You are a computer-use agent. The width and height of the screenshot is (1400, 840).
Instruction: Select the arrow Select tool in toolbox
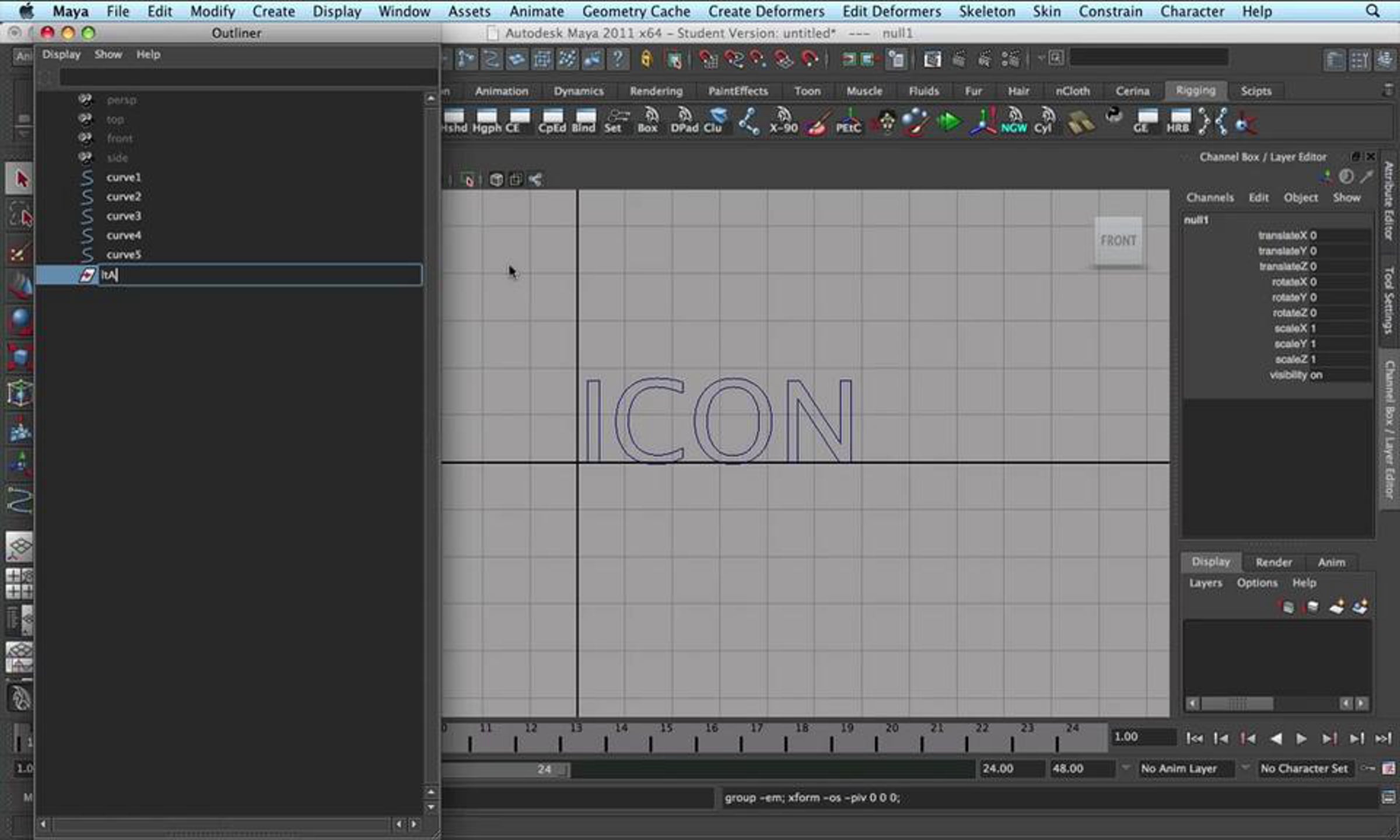[x=19, y=178]
